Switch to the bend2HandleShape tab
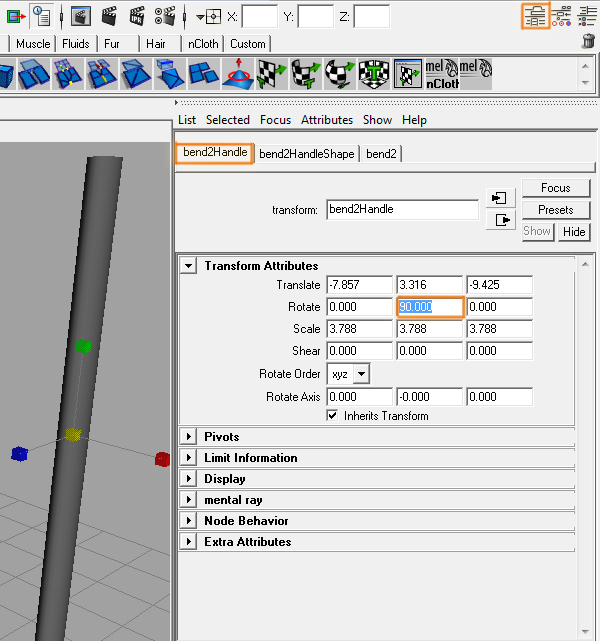The height and width of the screenshot is (641, 600). (x=306, y=154)
